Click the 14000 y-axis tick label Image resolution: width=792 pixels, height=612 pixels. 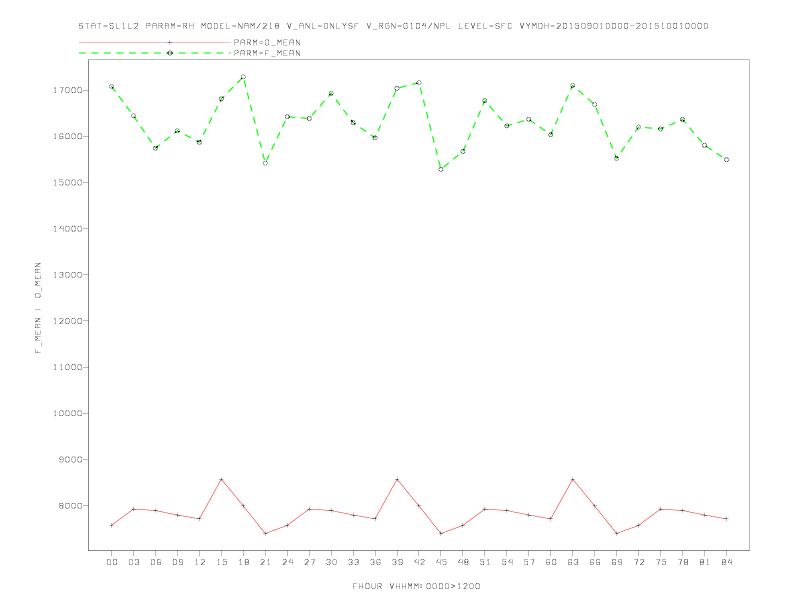67,229
